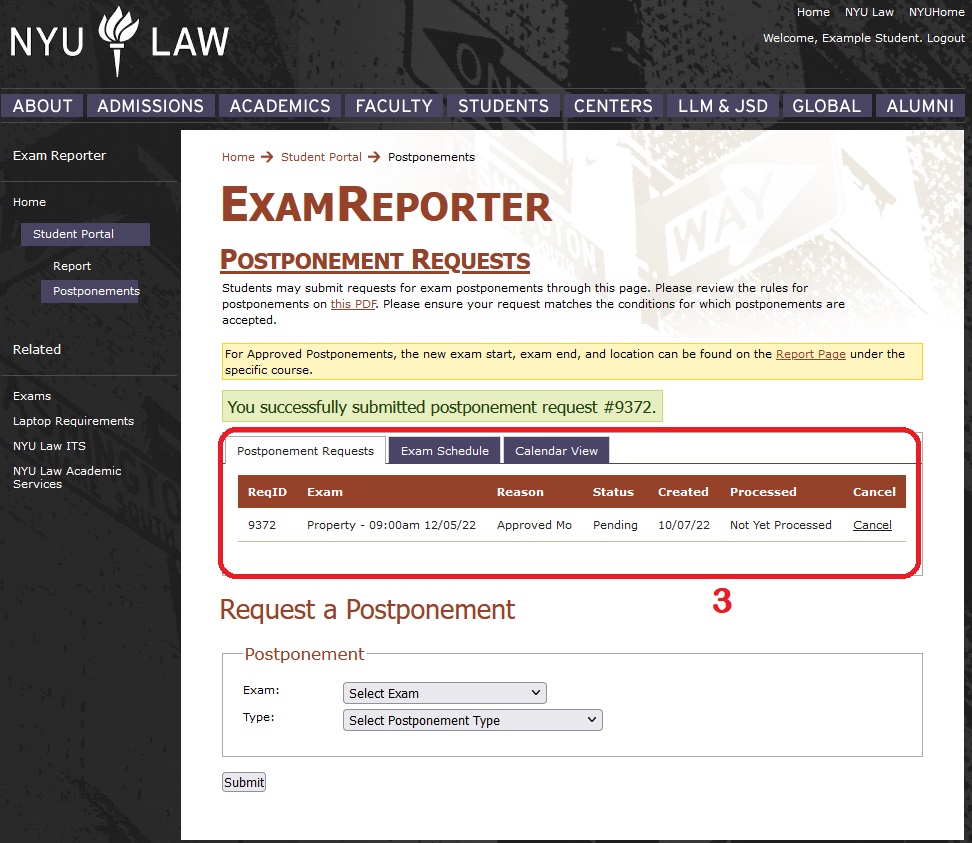This screenshot has width=972, height=843.
Task: Open Student Portal in the sidebar
Action: pos(74,234)
